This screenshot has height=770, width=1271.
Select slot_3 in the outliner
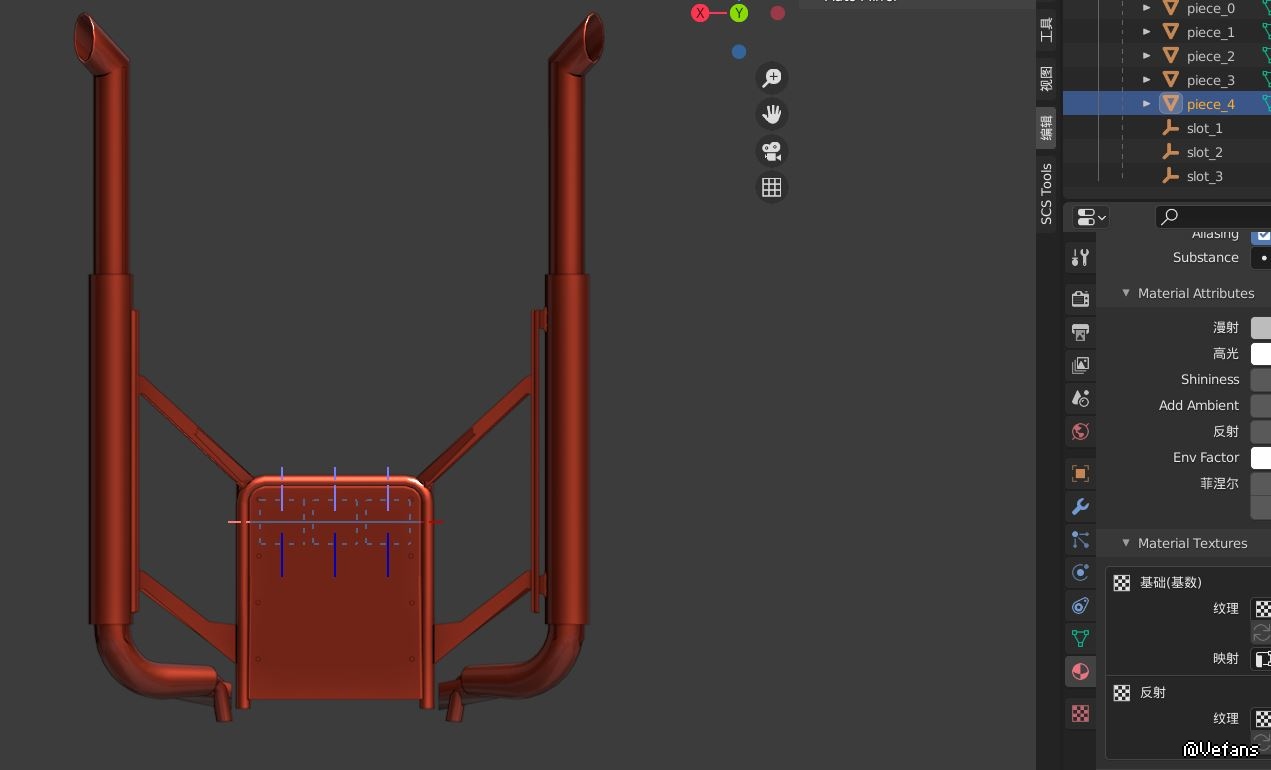pos(1204,176)
